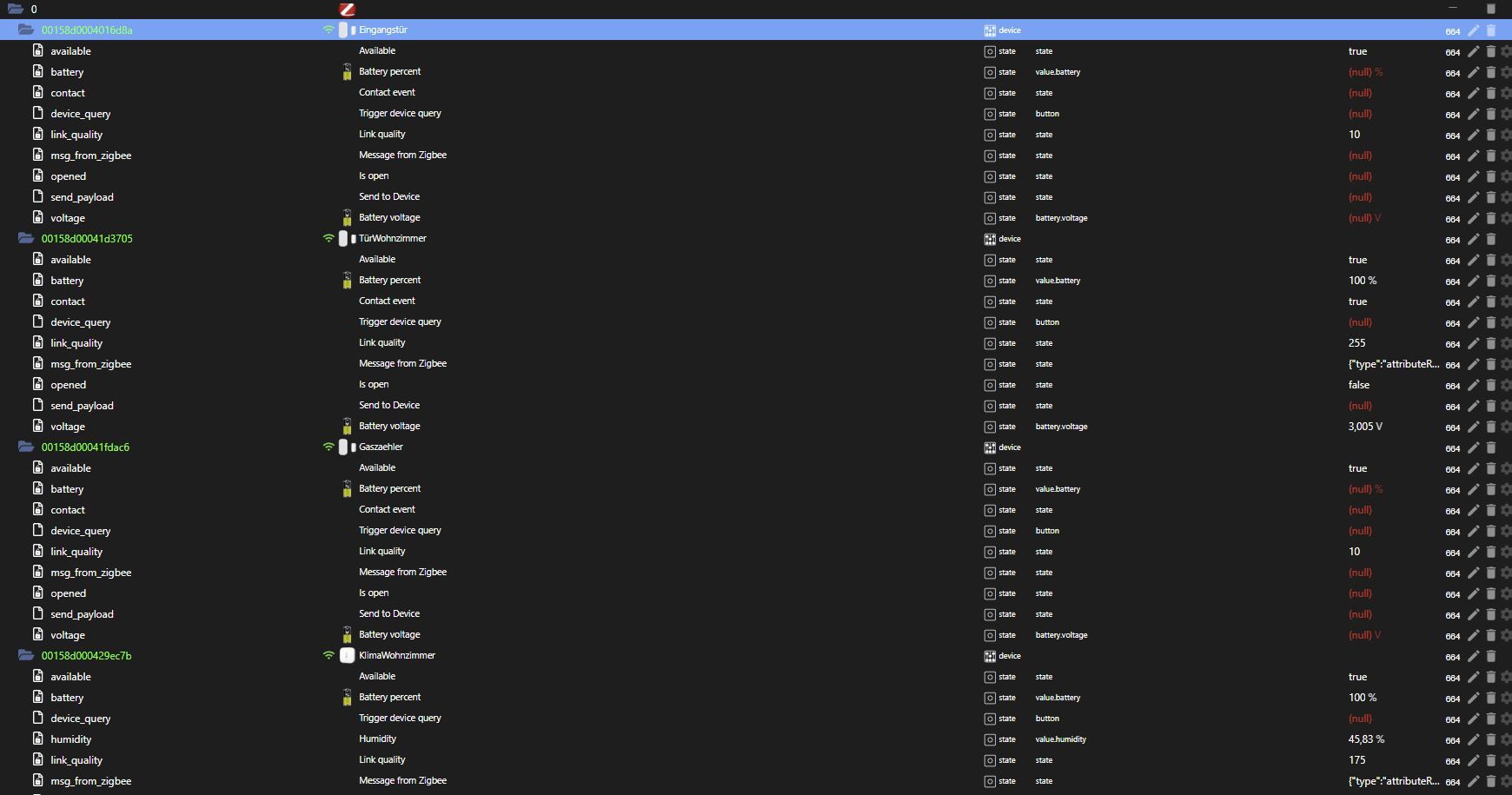Click KlimaWohnzimmer's battery value 100 %

pyautogui.click(x=1363, y=698)
